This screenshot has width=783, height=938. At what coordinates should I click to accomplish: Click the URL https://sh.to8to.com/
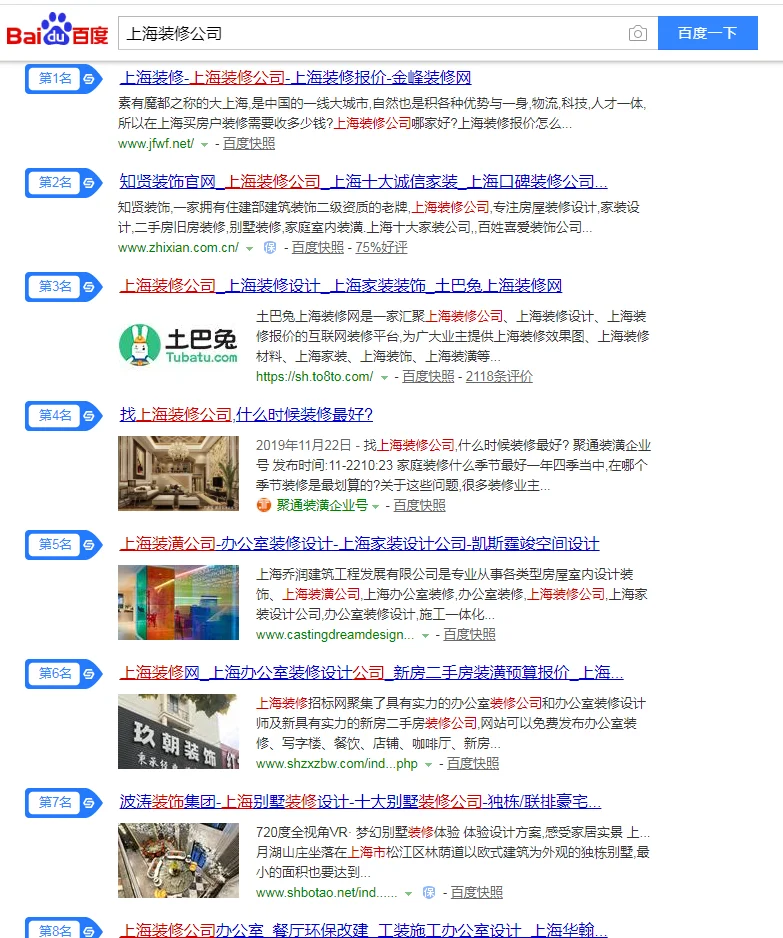click(315, 376)
